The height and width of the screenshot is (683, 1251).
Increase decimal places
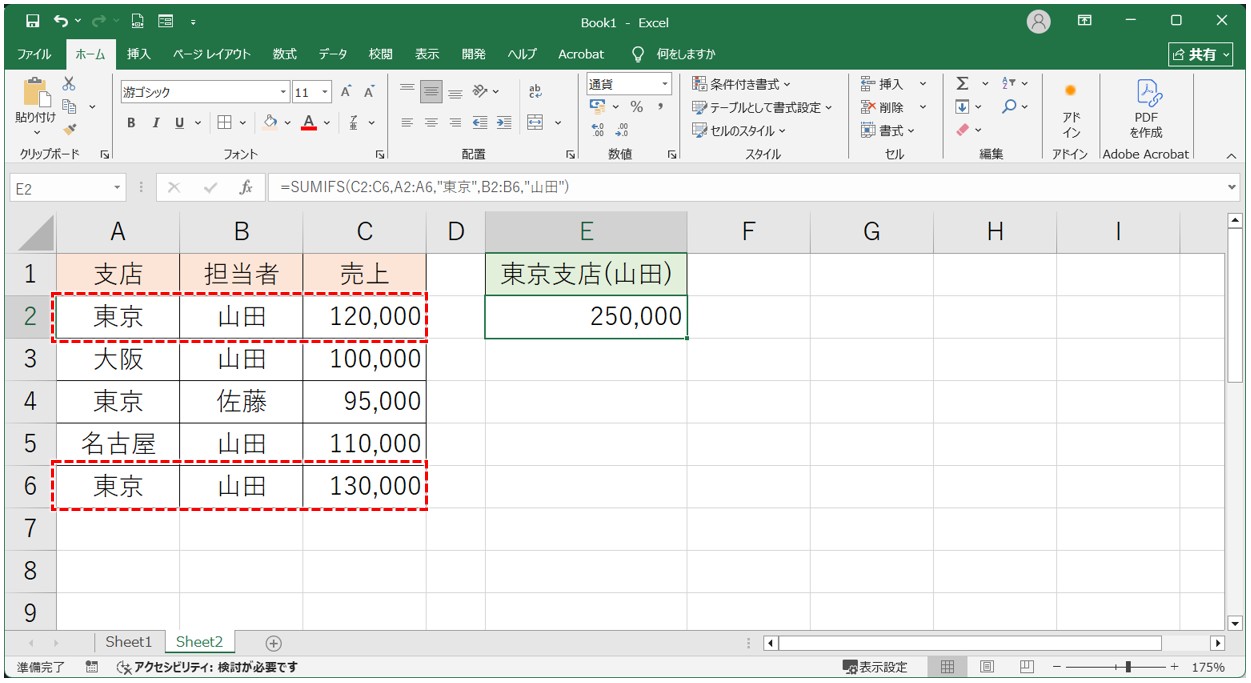coord(598,130)
